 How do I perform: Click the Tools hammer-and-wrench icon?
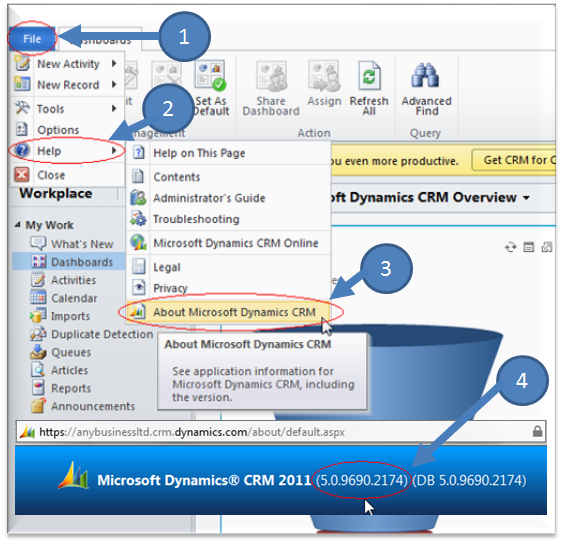pyautogui.click(x=22, y=108)
